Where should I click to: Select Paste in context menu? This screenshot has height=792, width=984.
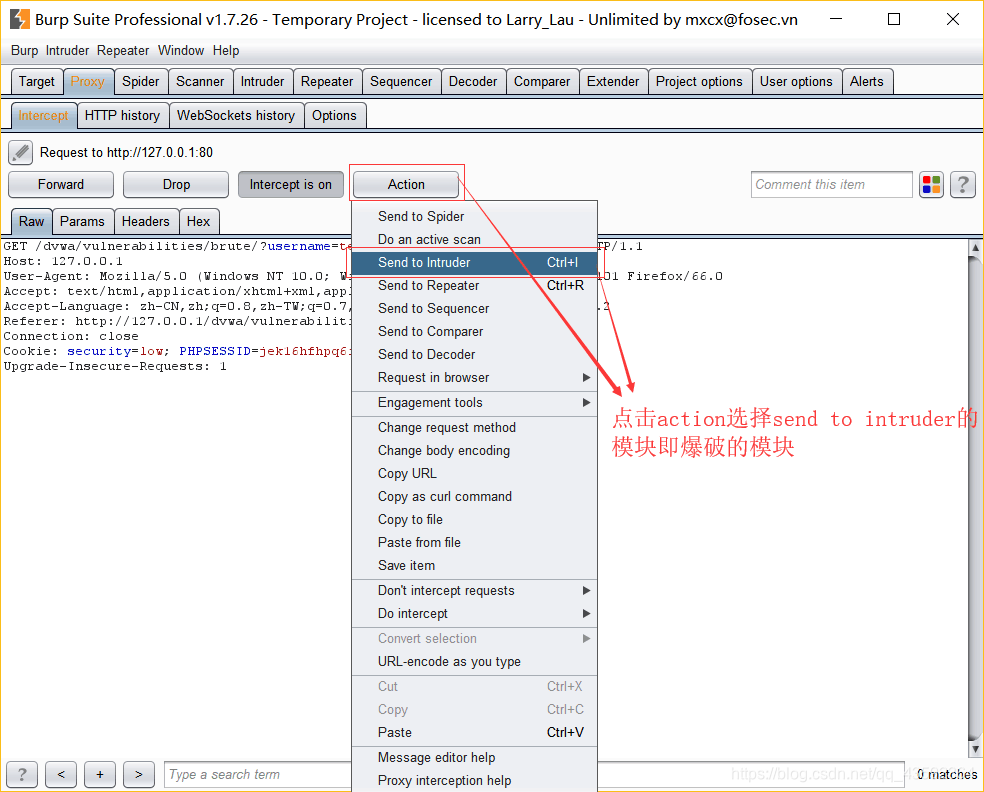click(474, 732)
